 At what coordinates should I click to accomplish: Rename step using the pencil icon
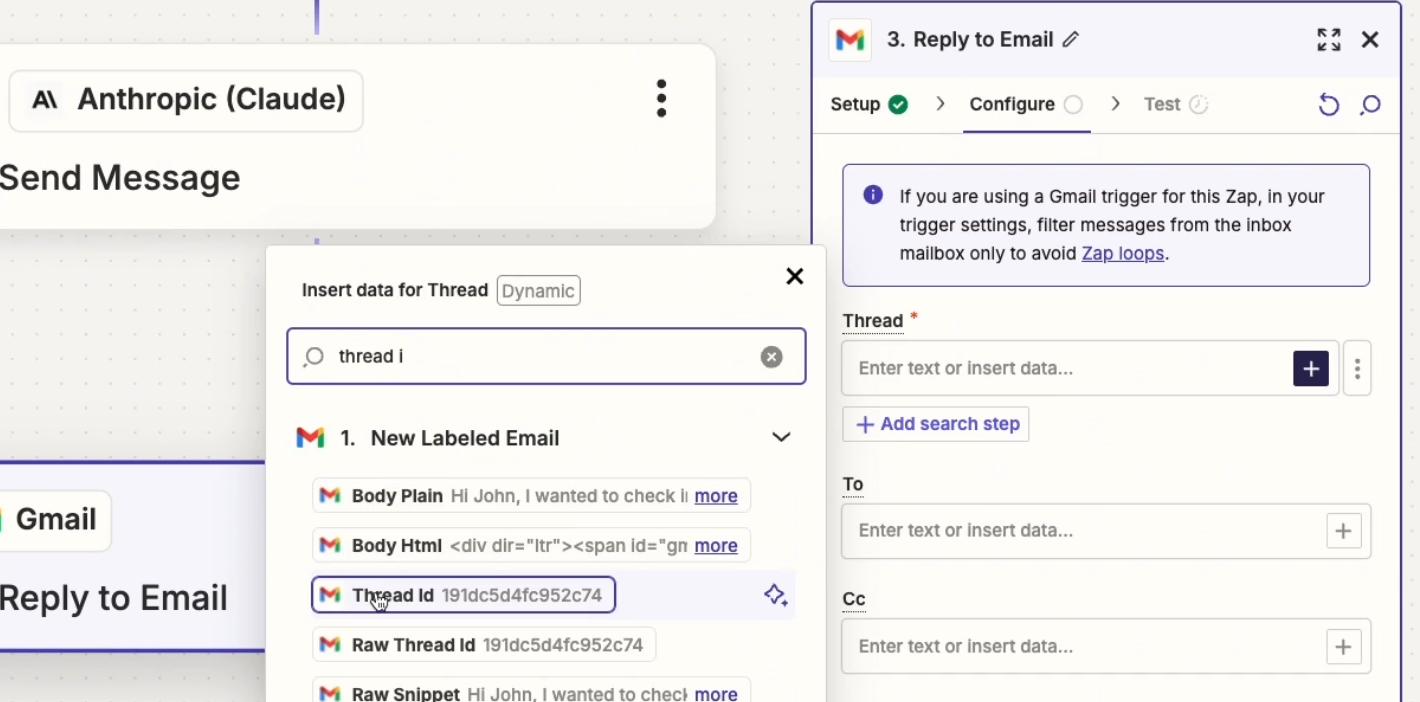point(1071,40)
